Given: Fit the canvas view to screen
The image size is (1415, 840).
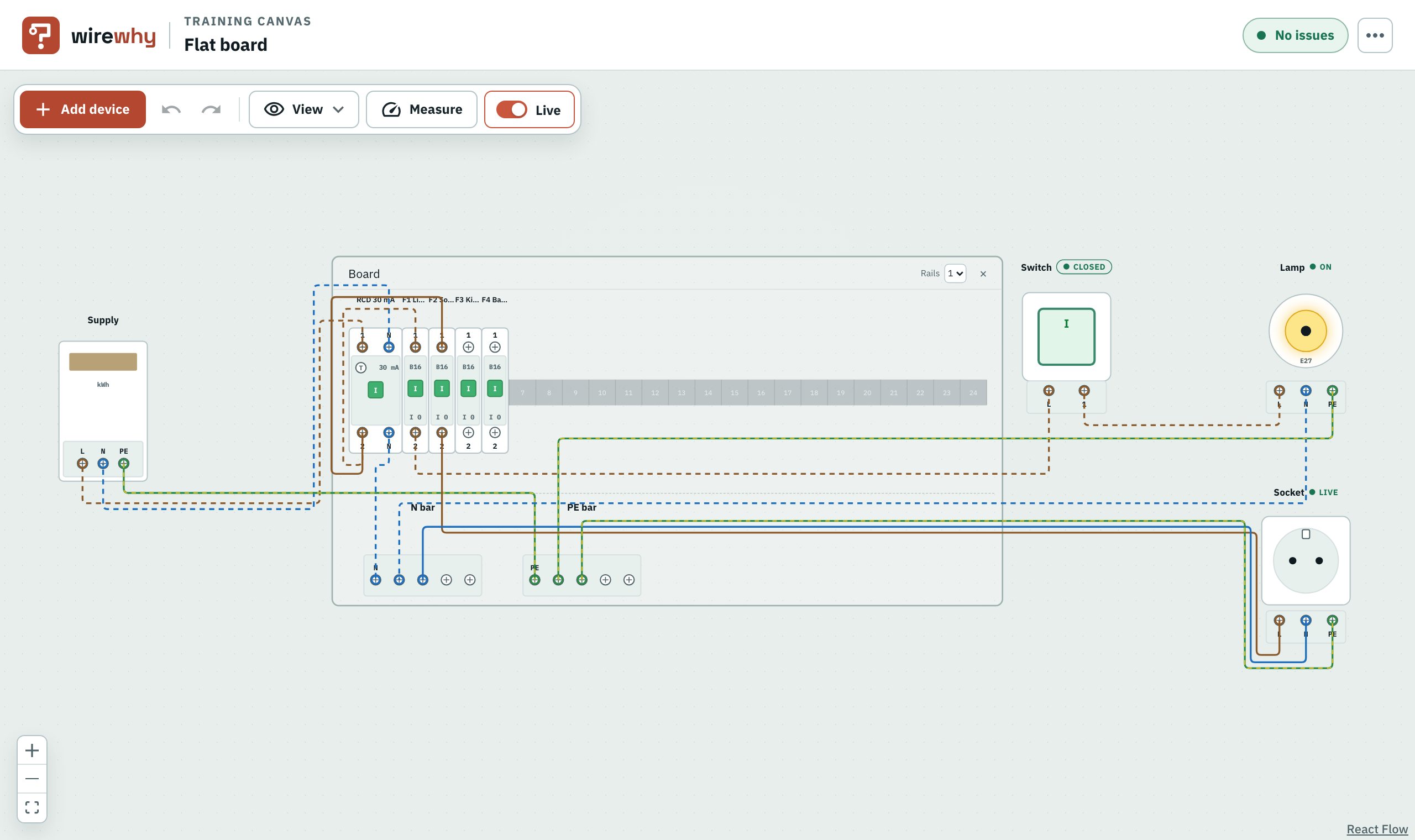Looking at the screenshot, I should pos(32,807).
